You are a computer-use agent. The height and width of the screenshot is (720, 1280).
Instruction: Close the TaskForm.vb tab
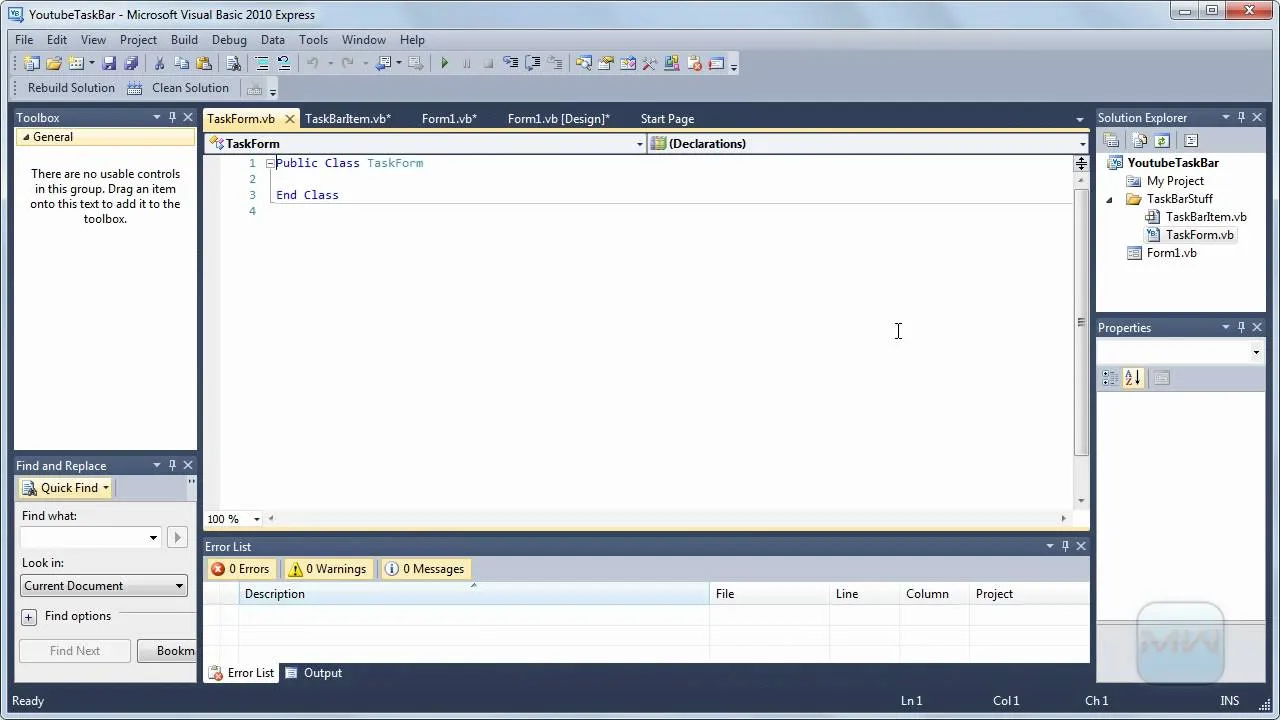(x=290, y=119)
